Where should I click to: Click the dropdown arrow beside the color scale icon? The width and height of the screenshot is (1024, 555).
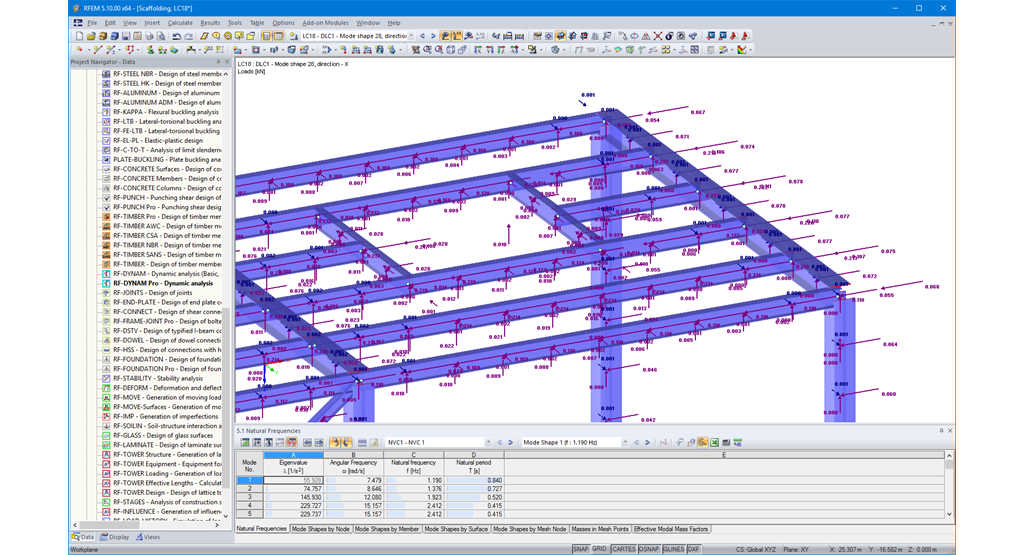[751, 50]
